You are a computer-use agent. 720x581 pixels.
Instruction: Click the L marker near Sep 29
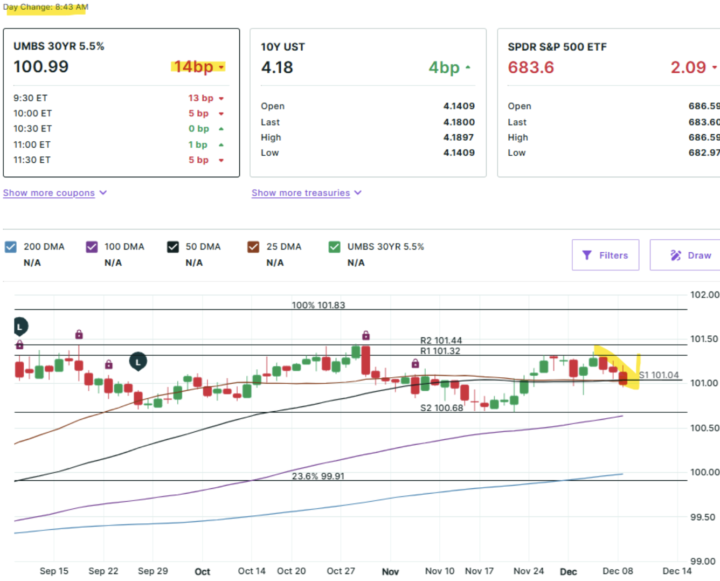138,362
